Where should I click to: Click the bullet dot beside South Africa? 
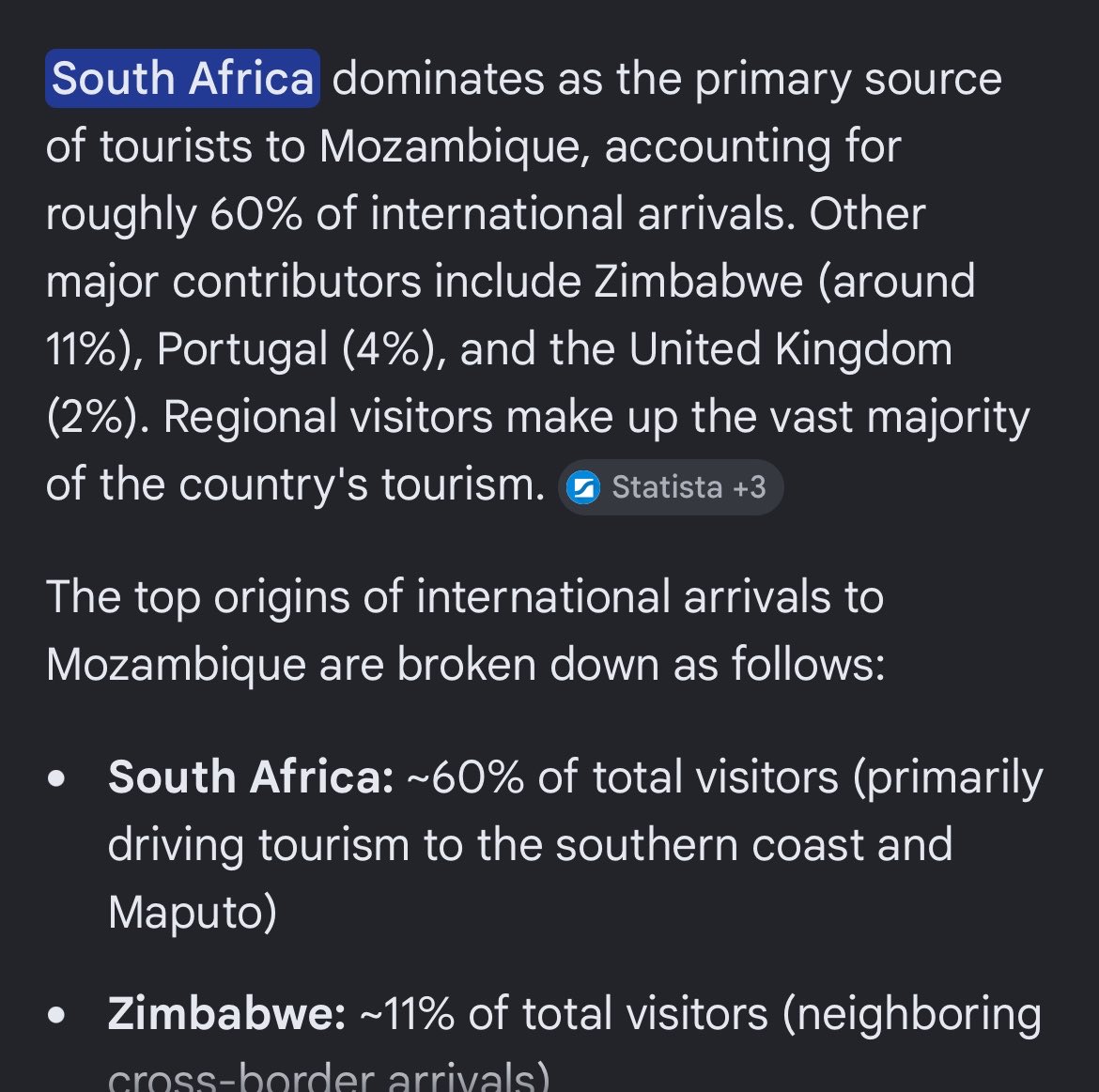(56, 779)
